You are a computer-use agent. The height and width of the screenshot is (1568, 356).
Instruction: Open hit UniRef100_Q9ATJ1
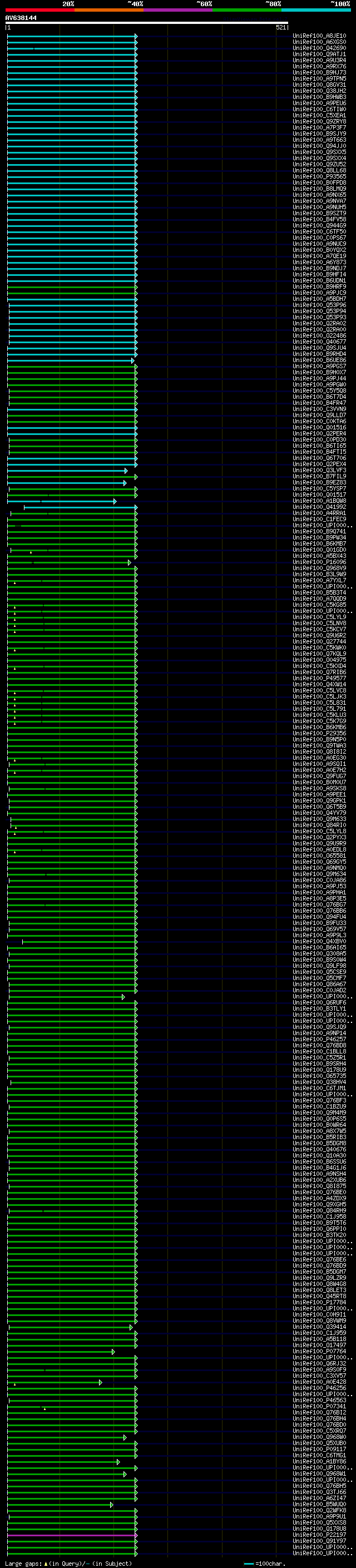pyautogui.click(x=319, y=54)
